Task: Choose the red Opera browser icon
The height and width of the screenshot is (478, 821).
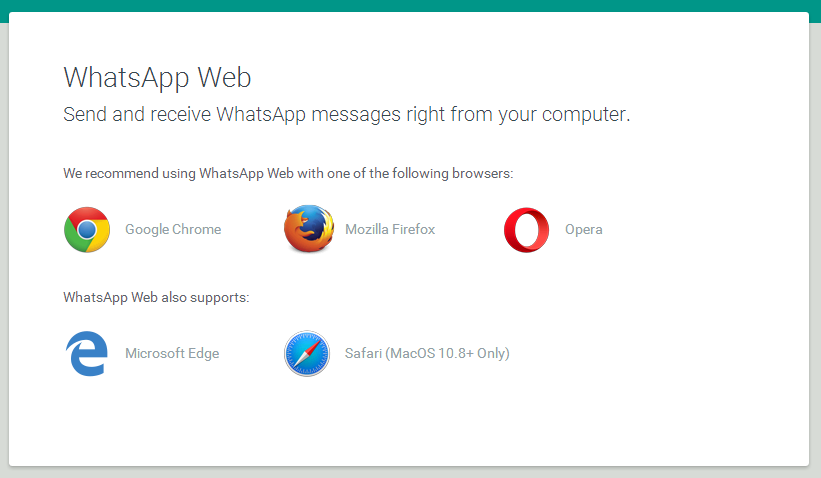Action: [x=526, y=230]
